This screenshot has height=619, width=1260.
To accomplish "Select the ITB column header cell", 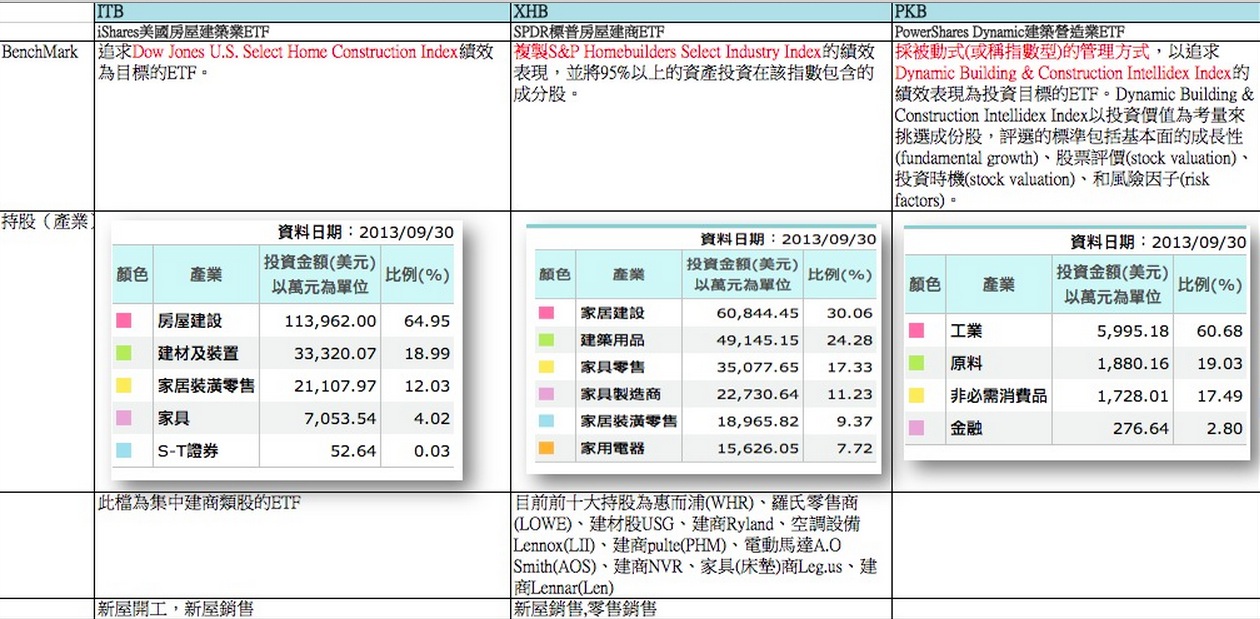I will click(302, 13).
